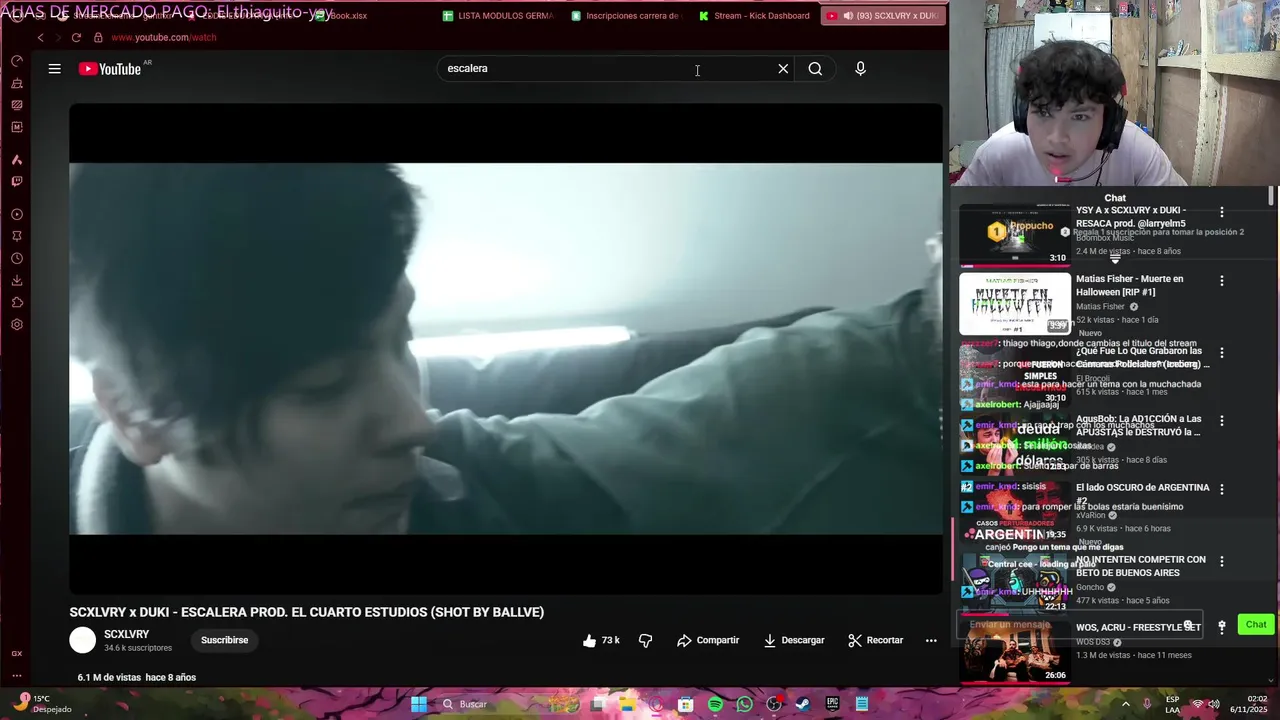The height and width of the screenshot is (720, 1280).
Task: Open the SCXLVRY channel avatar
Action: coord(83,640)
